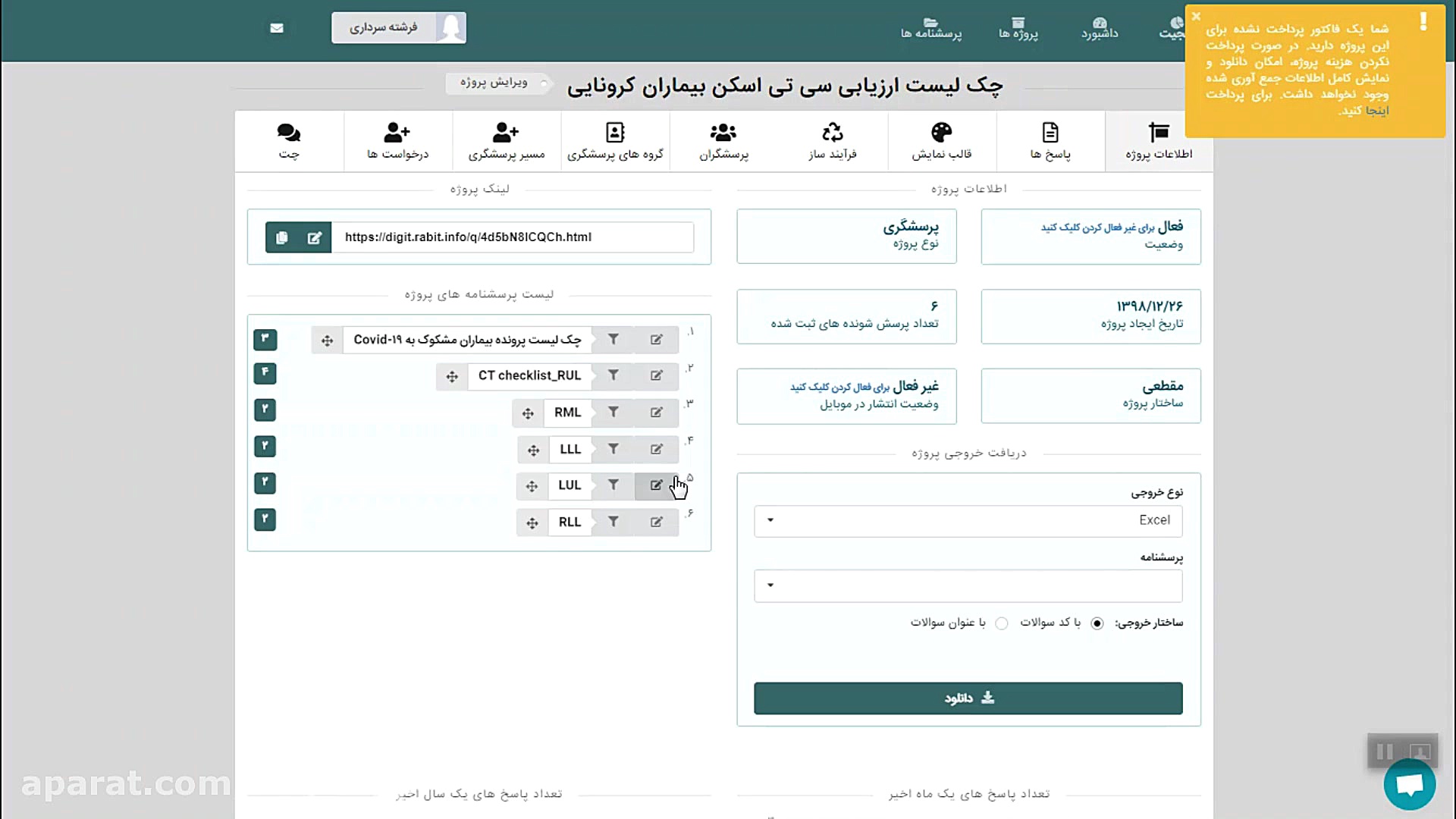1456x819 pixels.
Task: Edit the CT checklist_RUL questionnaire
Action: point(656,375)
